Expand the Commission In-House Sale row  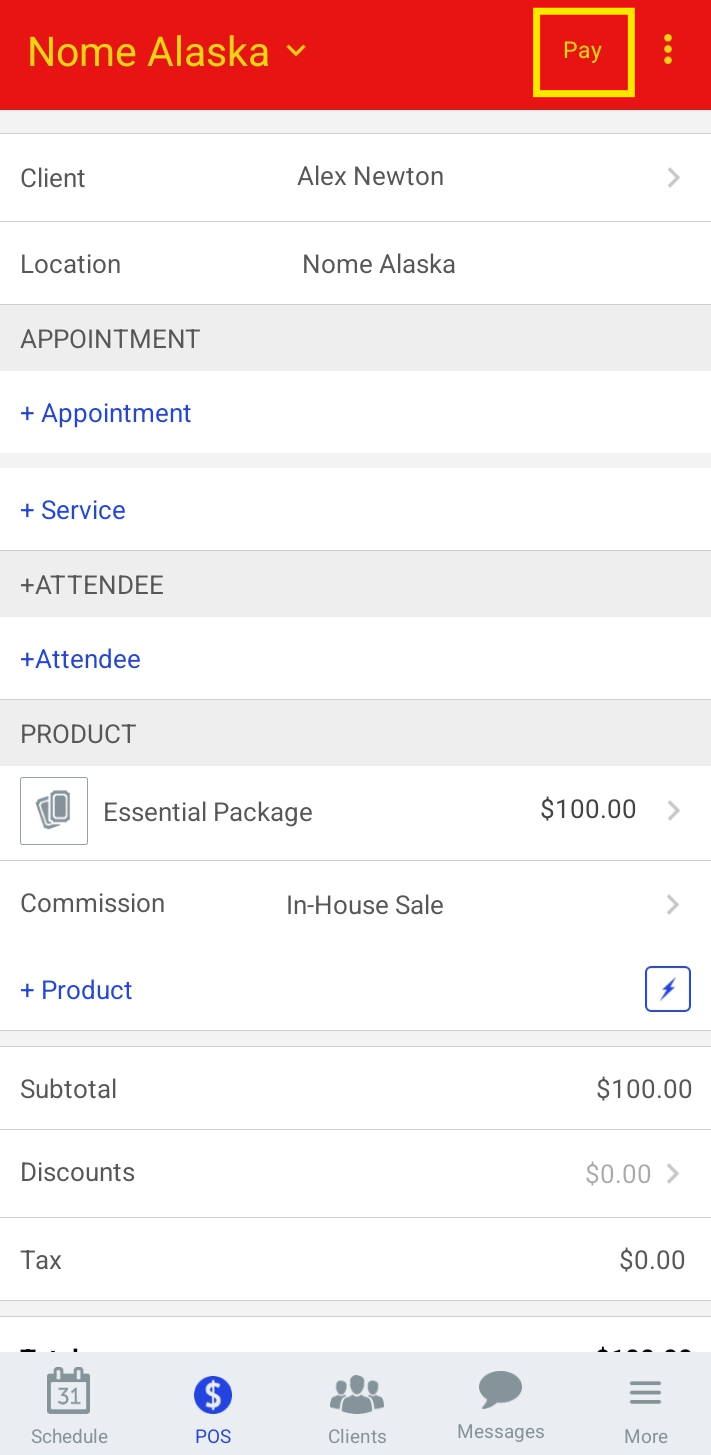(x=673, y=905)
